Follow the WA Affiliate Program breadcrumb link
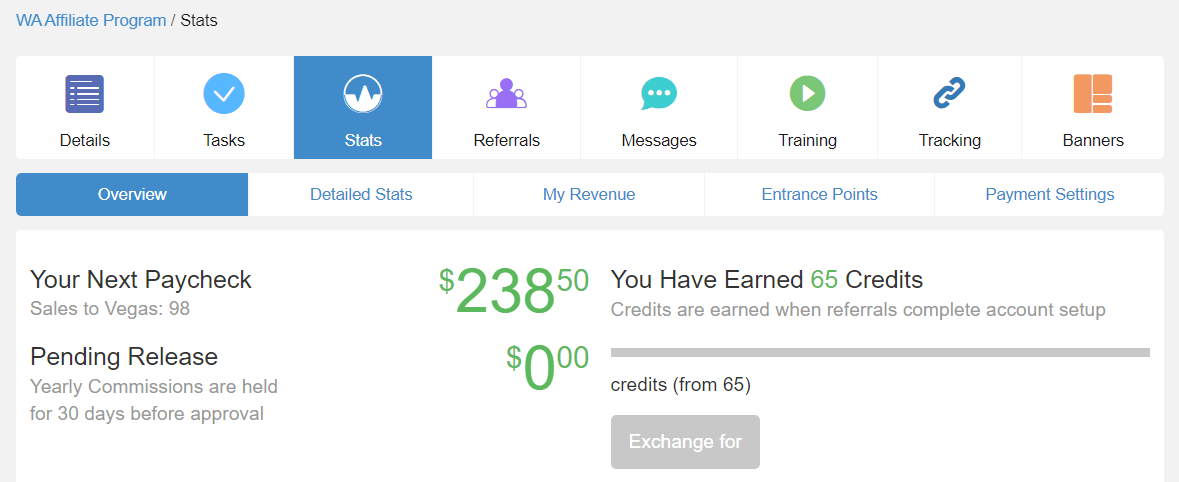Viewport: 1179px width, 482px height. [91, 20]
